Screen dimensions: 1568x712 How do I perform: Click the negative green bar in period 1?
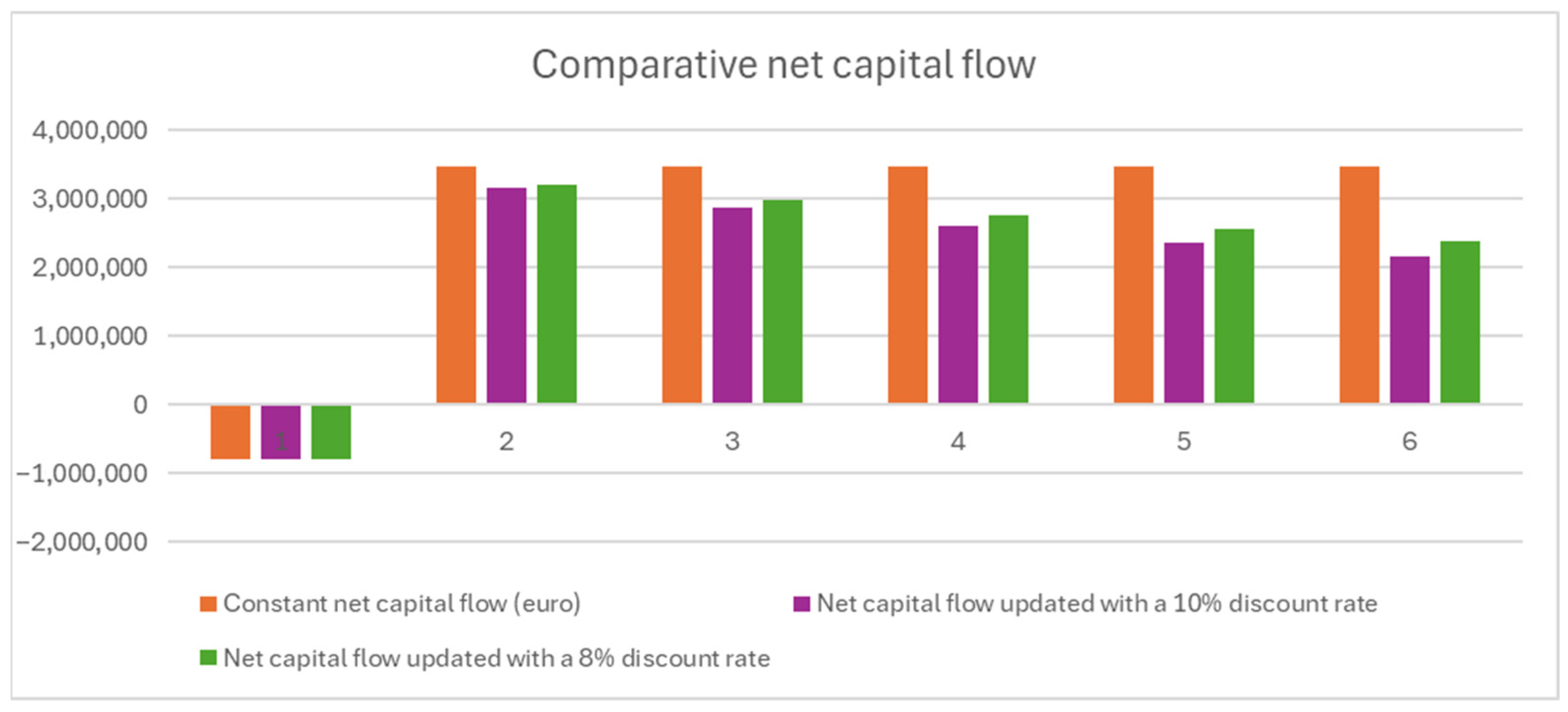pyautogui.click(x=331, y=431)
